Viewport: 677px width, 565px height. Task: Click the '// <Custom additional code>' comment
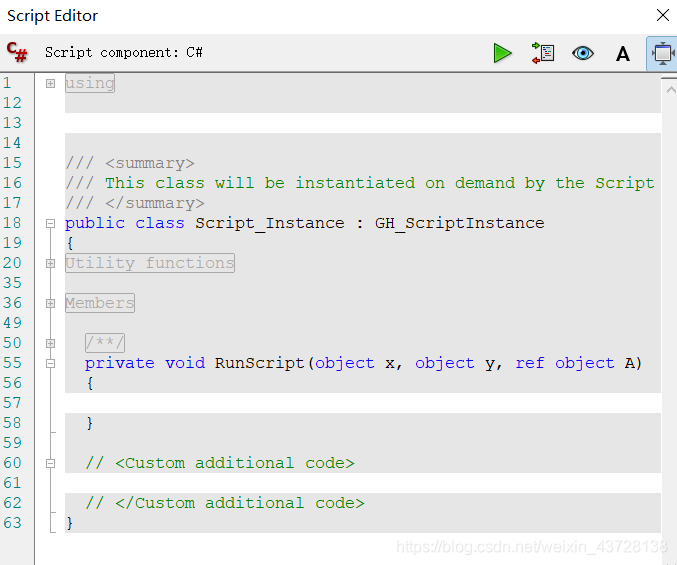220,463
